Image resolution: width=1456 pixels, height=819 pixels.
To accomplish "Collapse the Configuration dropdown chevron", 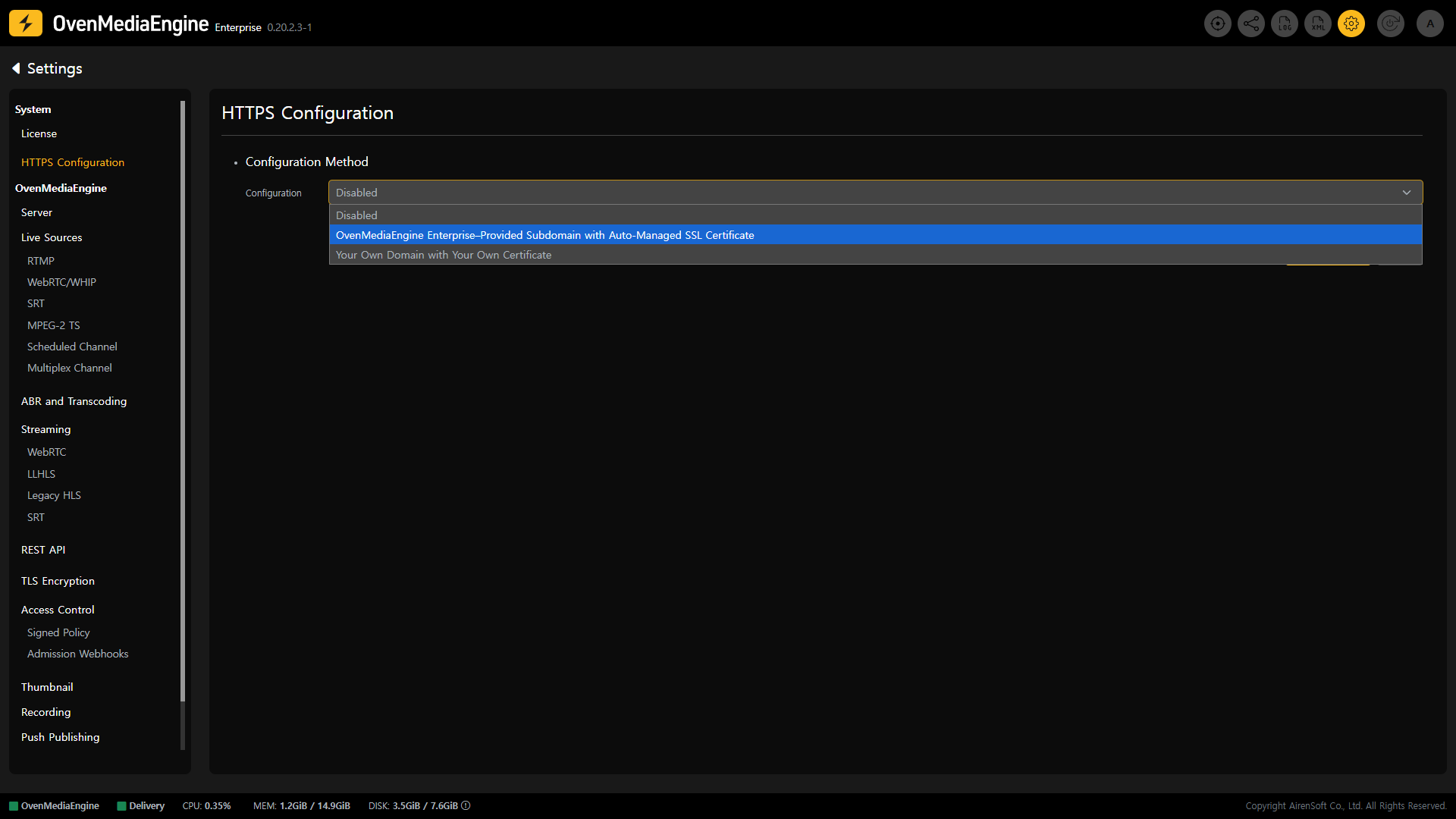I will click(x=1407, y=193).
